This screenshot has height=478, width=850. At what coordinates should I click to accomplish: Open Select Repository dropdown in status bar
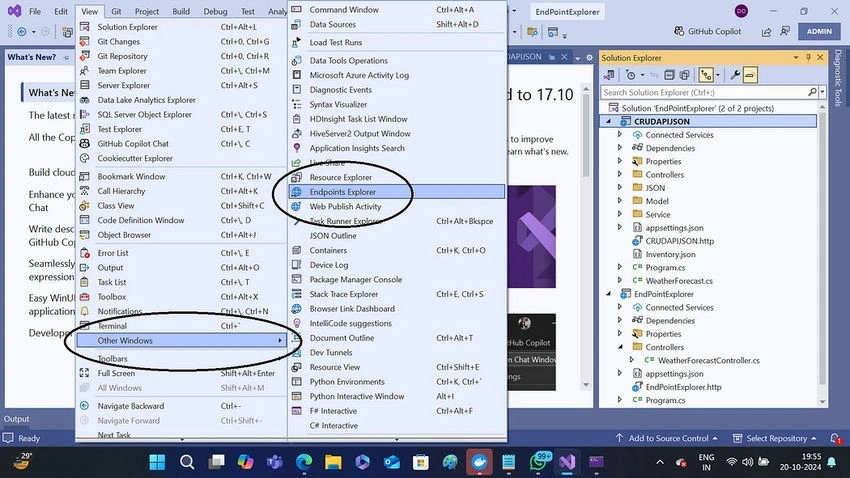(x=775, y=438)
